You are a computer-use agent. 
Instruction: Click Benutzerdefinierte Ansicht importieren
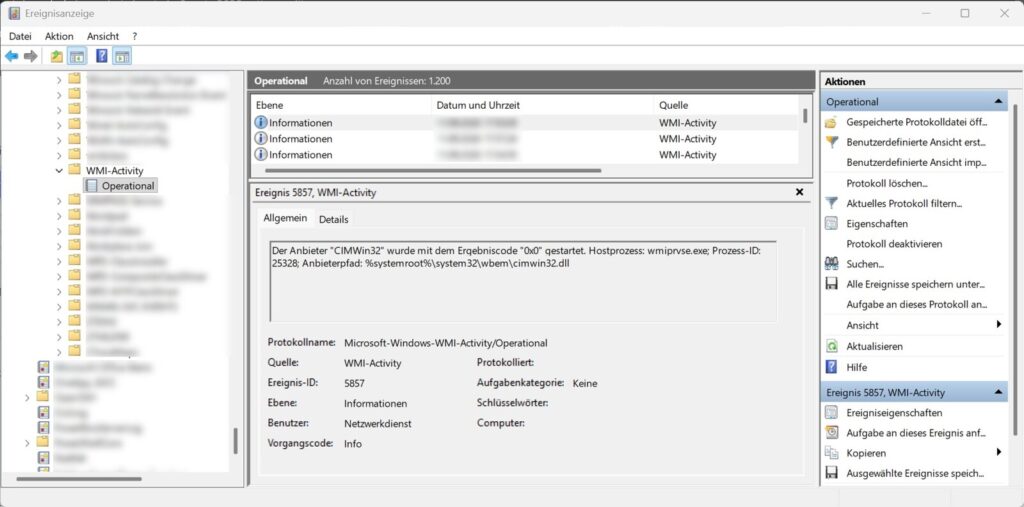pos(916,162)
